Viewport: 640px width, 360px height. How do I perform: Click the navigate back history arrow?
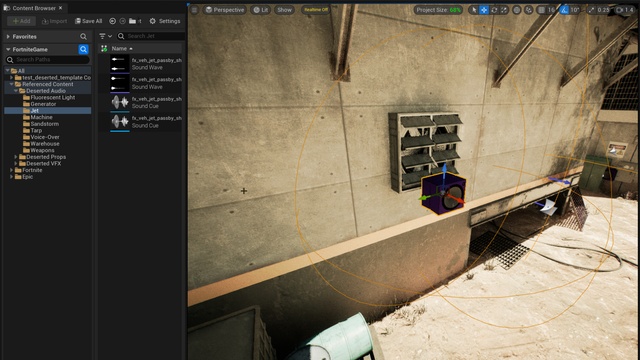coord(112,21)
